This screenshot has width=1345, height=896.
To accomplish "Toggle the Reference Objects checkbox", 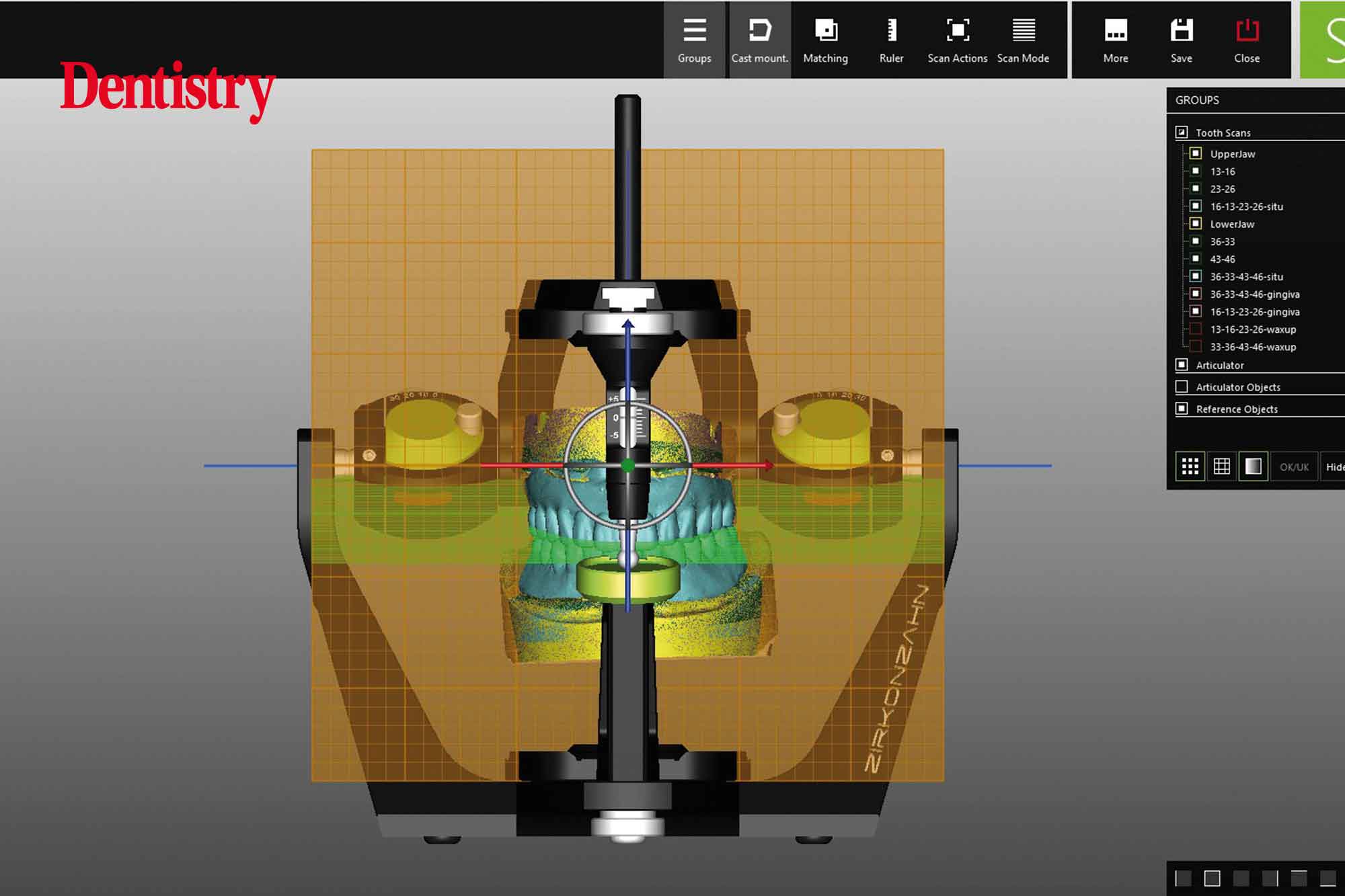I will [x=1182, y=409].
